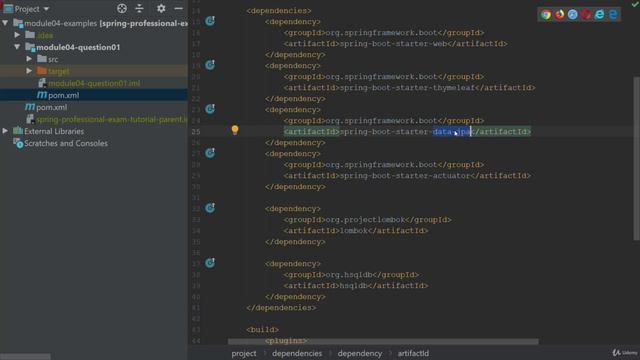Hide the Project panel with minus icon
This screenshot has height=360, width=640.
[178, 8]
